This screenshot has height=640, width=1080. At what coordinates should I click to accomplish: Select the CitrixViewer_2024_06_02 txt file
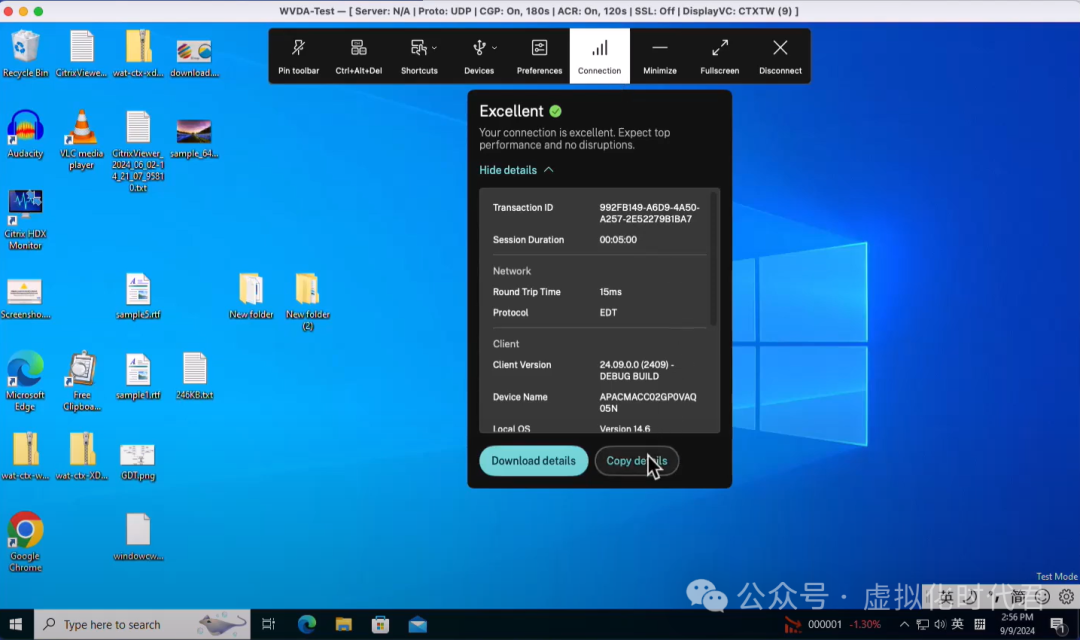coord(138,152)
